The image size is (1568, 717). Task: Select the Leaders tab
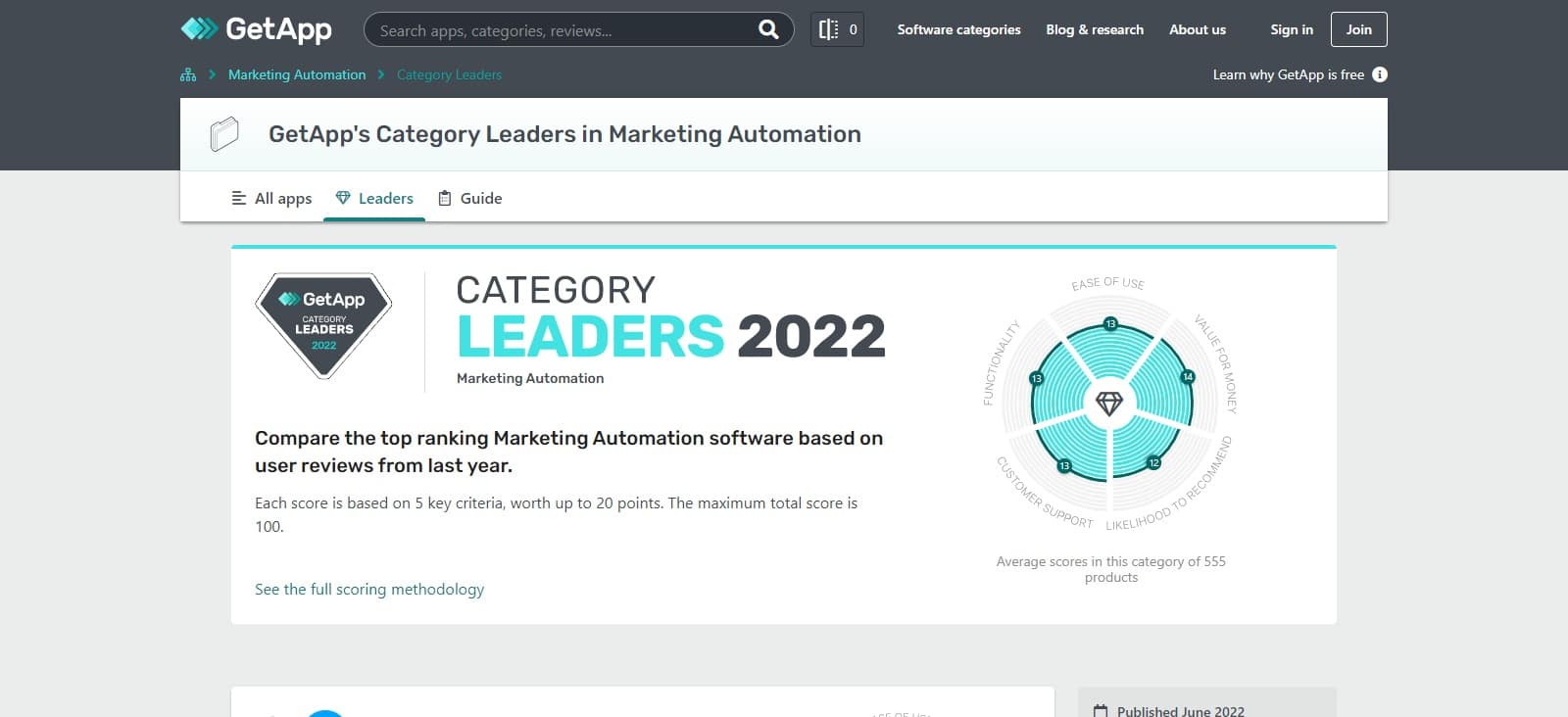tap(374, 198)
